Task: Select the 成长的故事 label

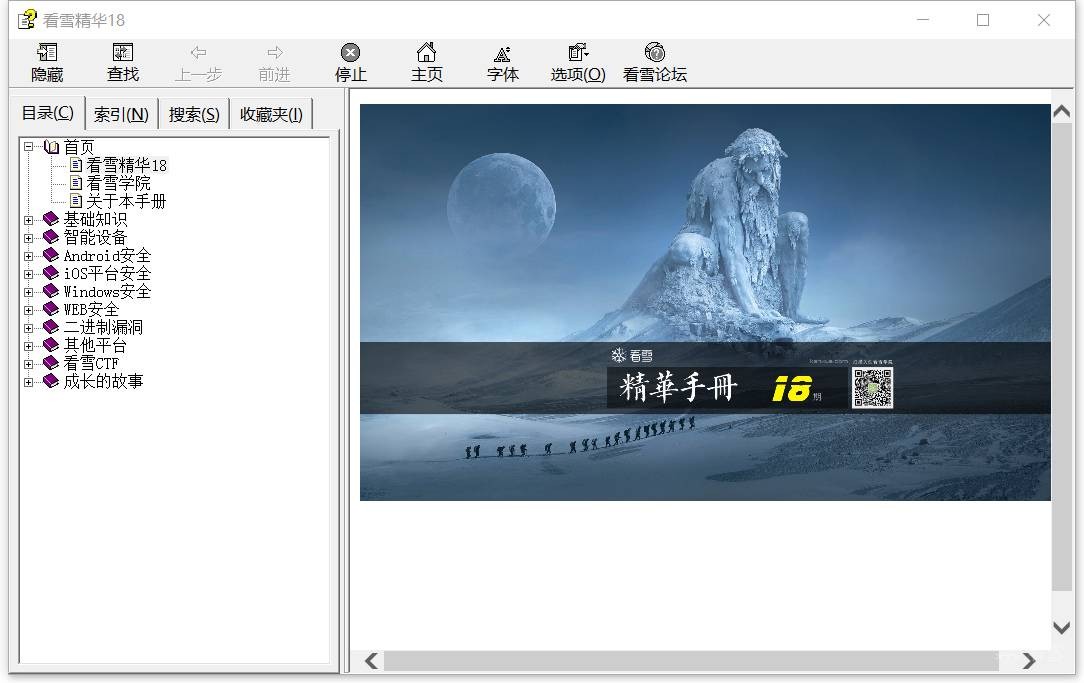Action: tap(103, 381)
